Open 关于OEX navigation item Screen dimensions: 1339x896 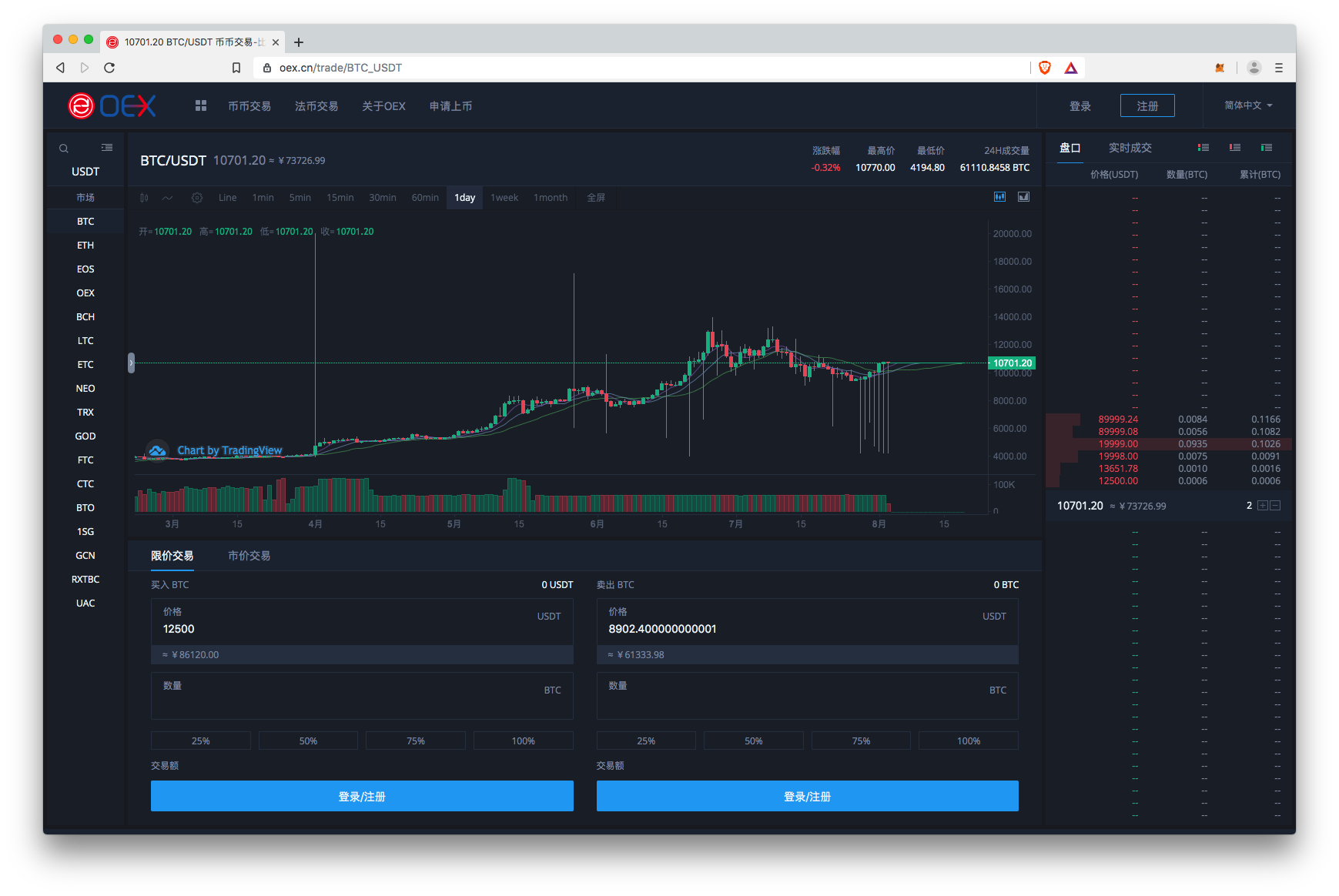pyautogui.click(x=383, y=106)
